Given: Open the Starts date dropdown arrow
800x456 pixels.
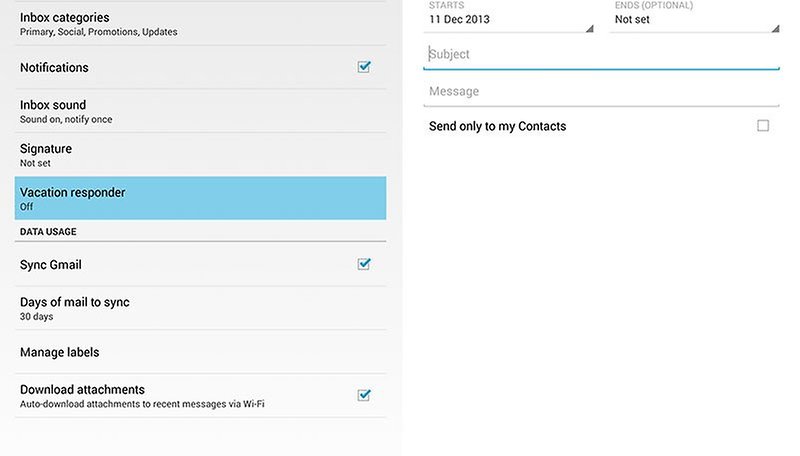Looking at the screenshot, I should (x=589, y=29).
